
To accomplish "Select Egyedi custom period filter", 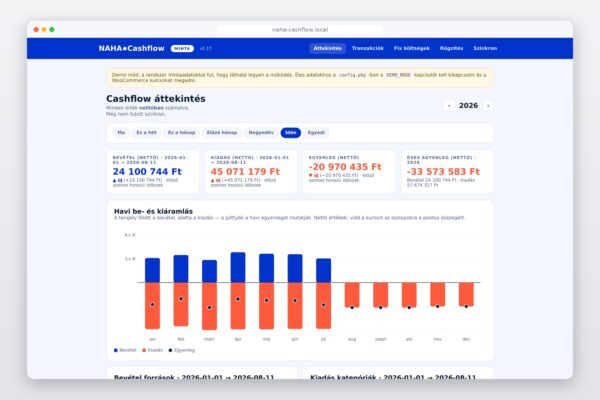I will [316, 132].
